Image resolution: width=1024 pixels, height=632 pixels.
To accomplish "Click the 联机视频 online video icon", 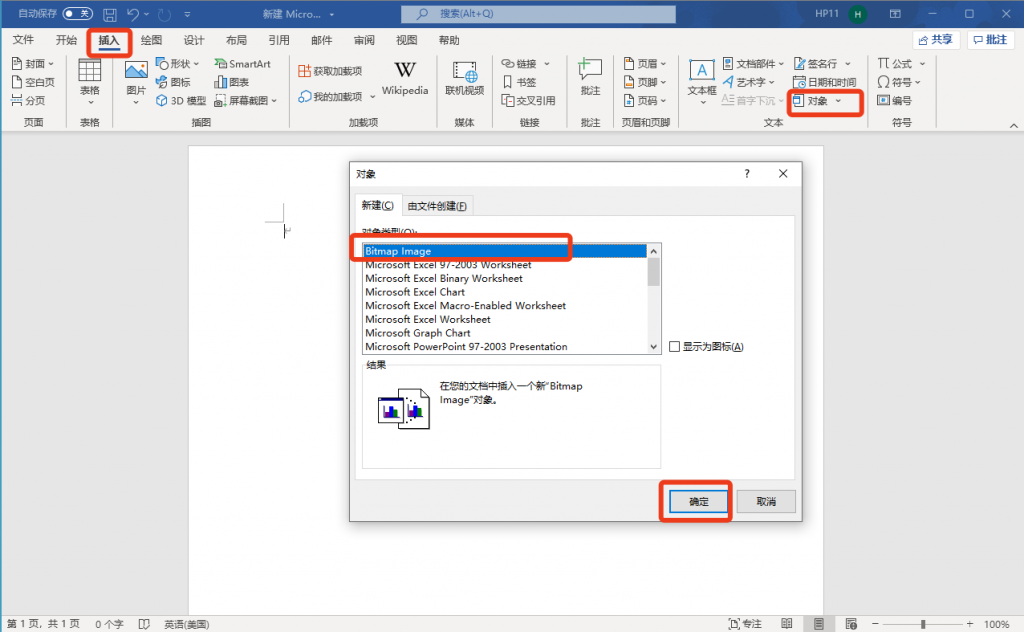I will (x=464, y=78).
